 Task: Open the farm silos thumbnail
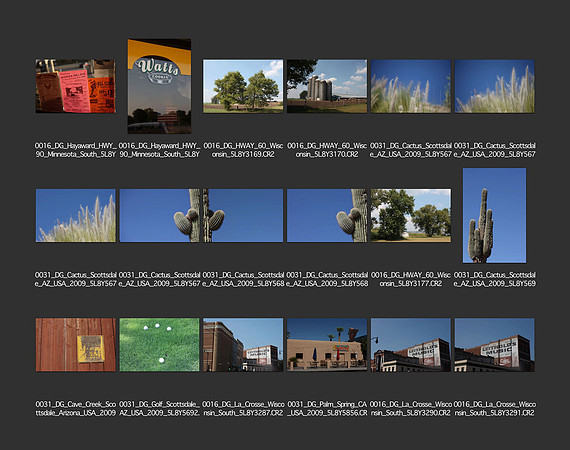click(x=327, y=86)
